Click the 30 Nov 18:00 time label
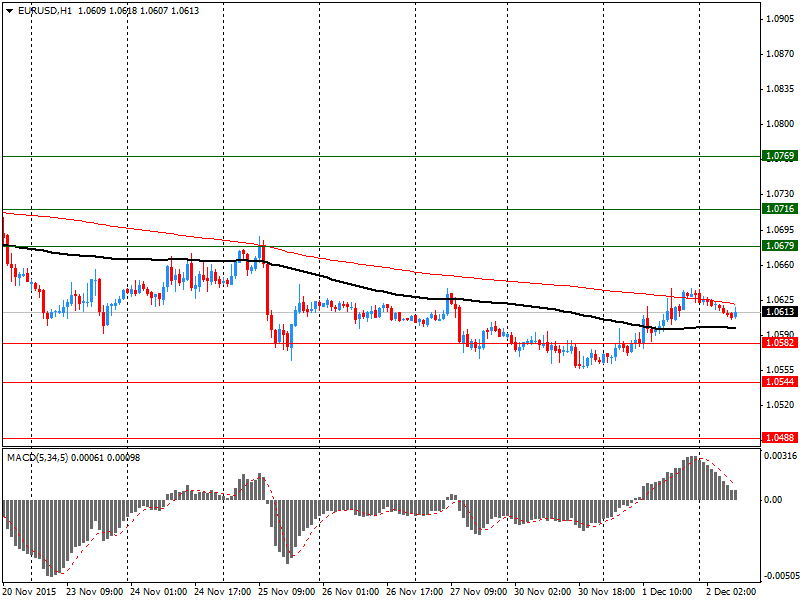 pyautogui.click(x=607, y=592)
